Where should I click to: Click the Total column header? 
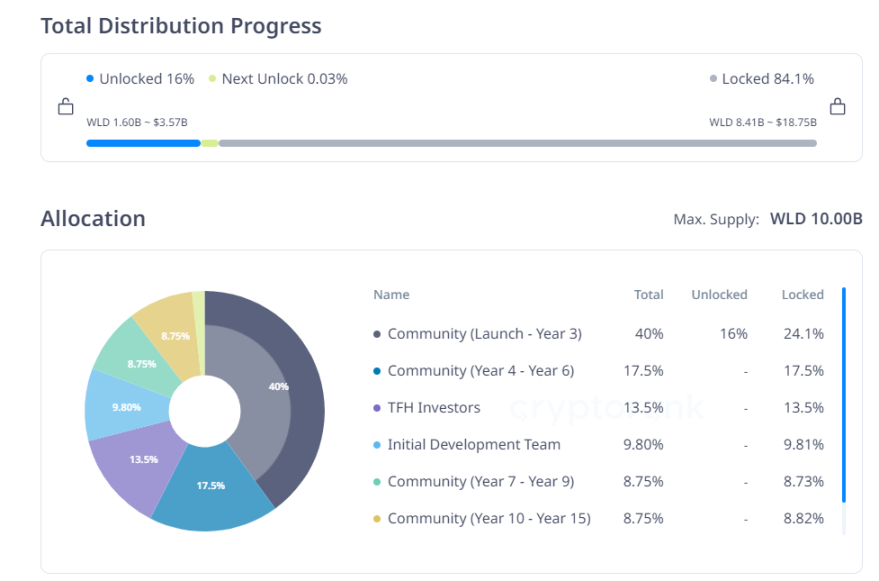point(649,295)
